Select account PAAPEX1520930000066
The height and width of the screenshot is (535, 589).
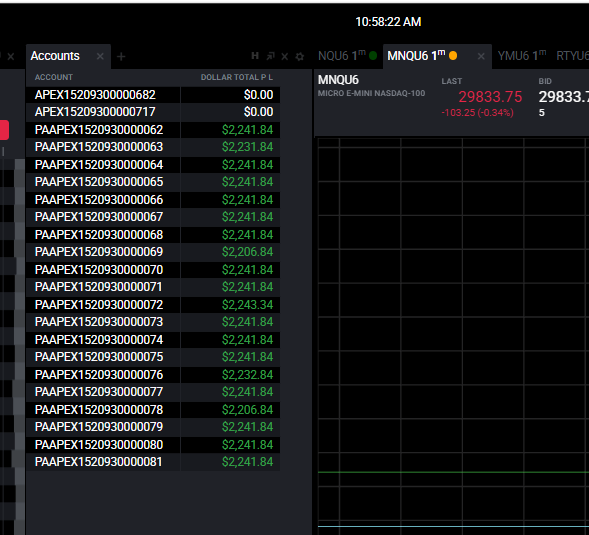(x=99, y=200)
